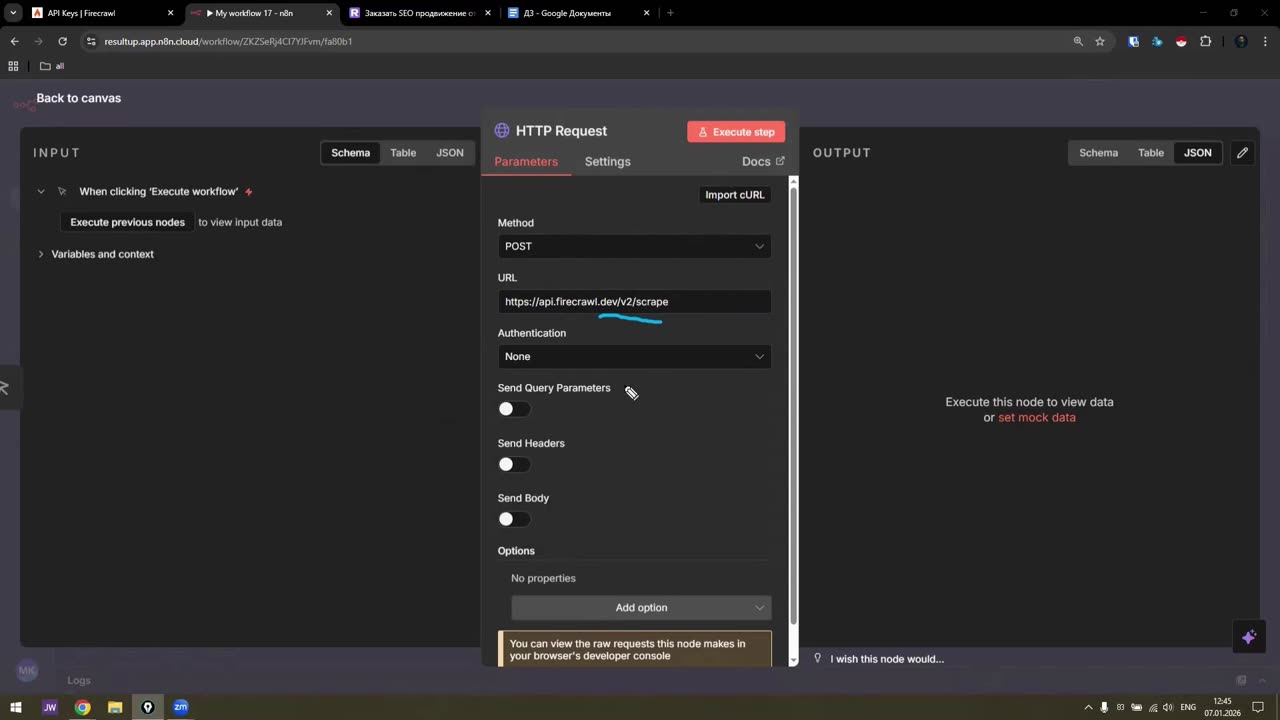Open the Authentication dropdown set to None
The image size is (1280, 720).
pos(634,356)
